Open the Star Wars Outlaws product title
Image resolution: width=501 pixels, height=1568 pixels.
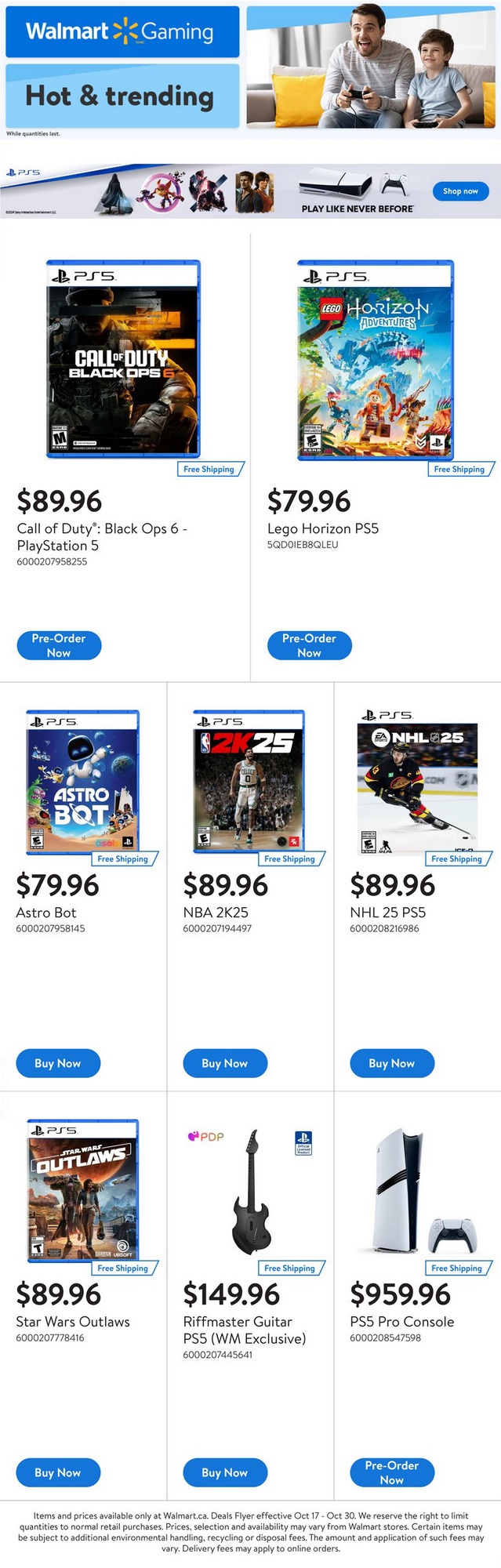tap(73, 1322)
